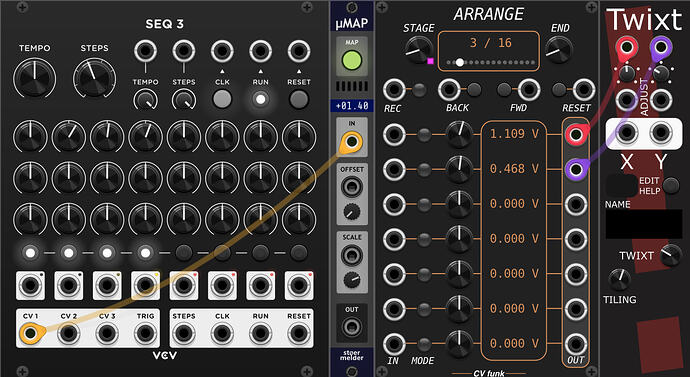690x377 pixels.
Task: Click the µMAP SCALE input jack
Action: (x=352, y=255)
